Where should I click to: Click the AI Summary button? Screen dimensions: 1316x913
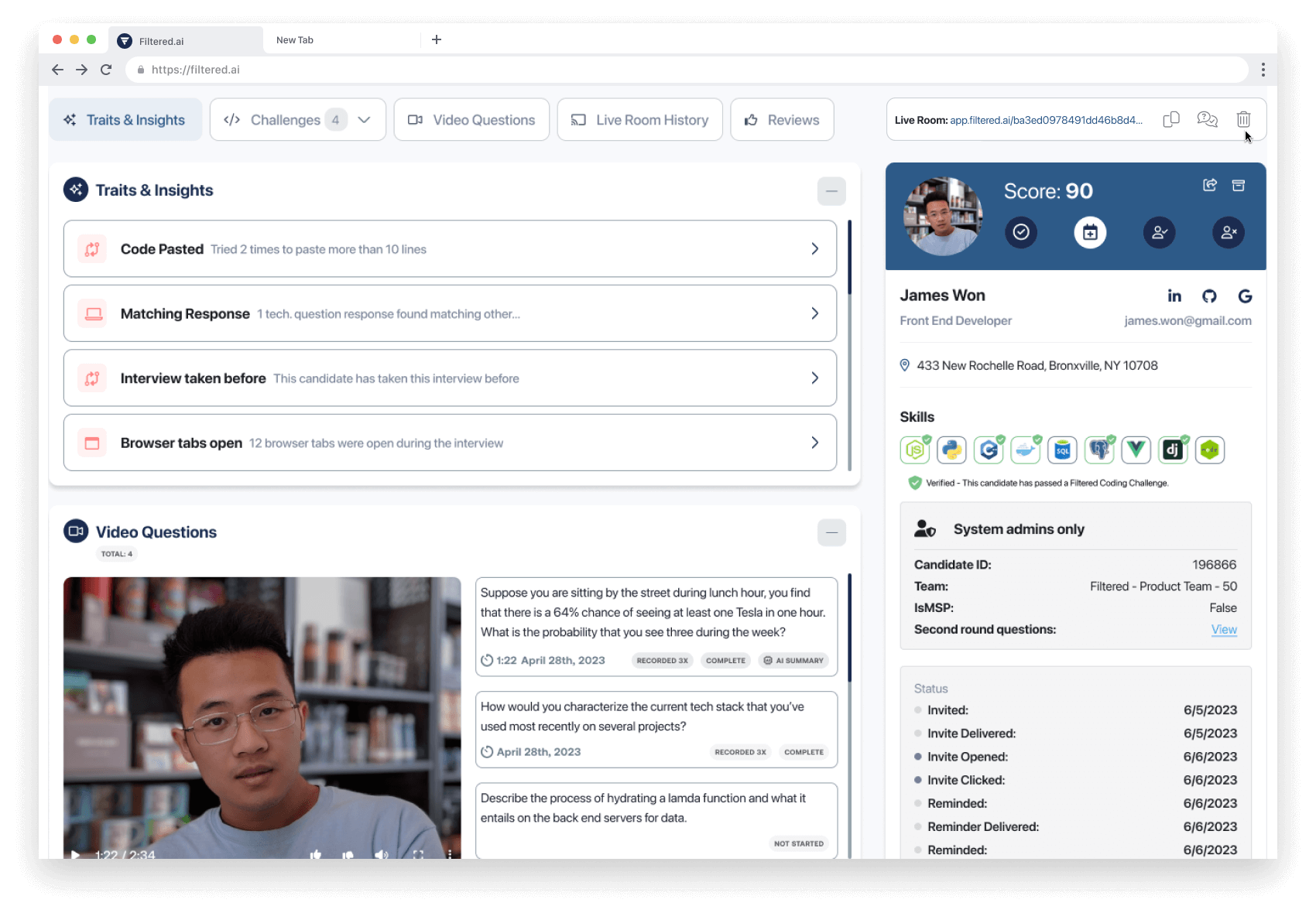click(793, 661)
